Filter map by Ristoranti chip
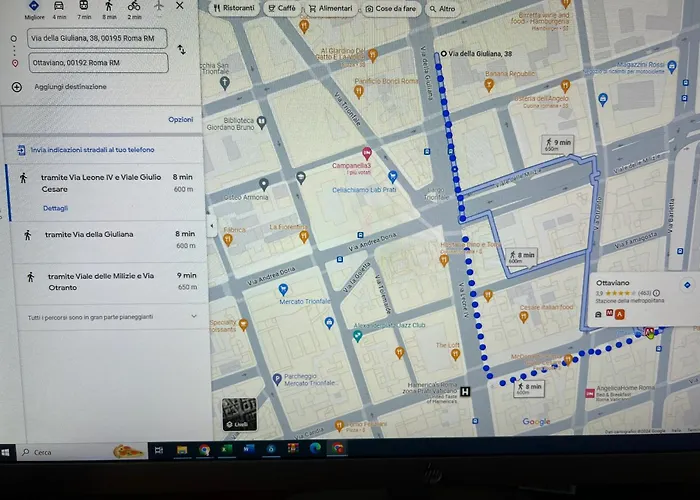The width and height of the screenshot is (700, 500). [234, 8]
